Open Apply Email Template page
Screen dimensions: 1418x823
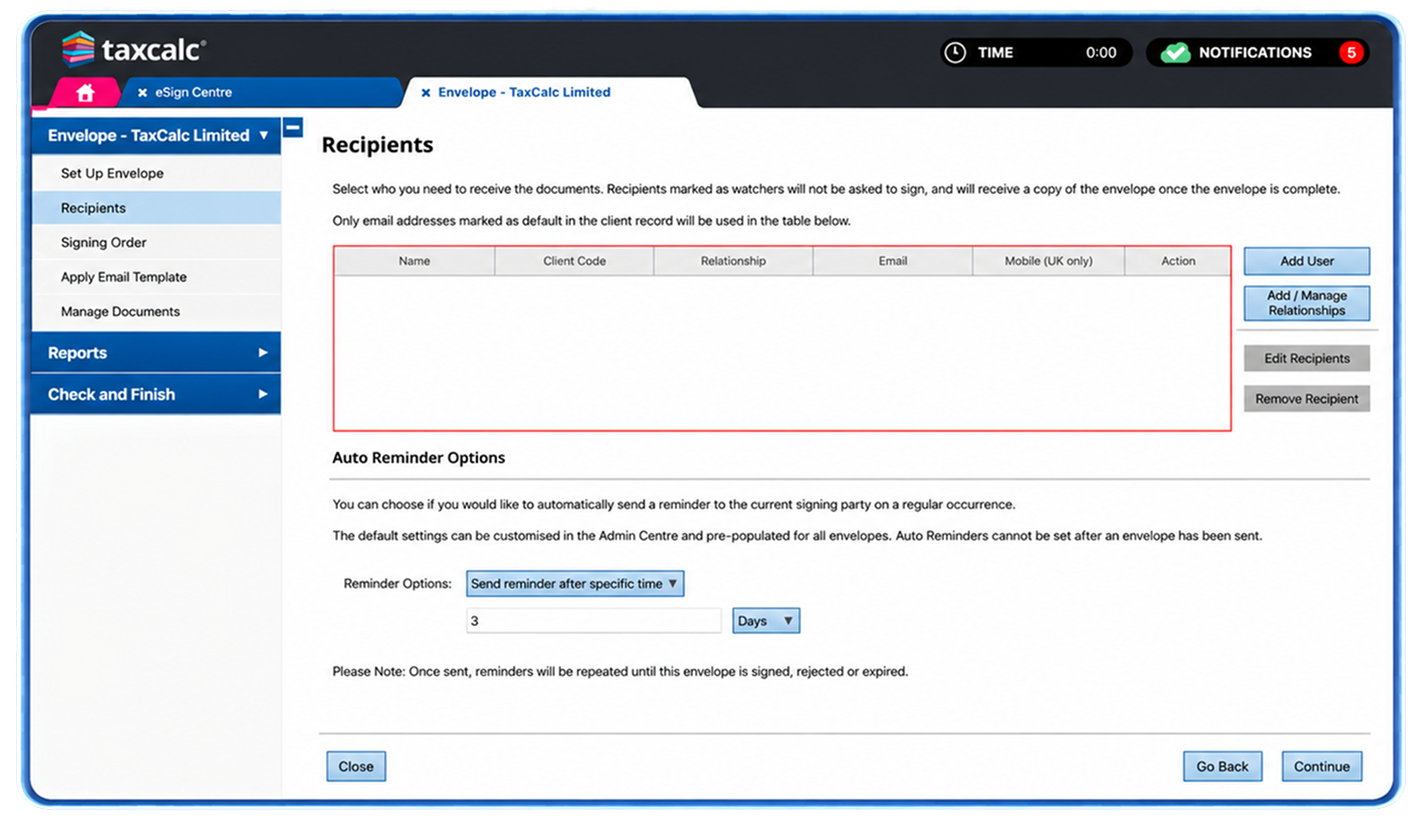156,277
